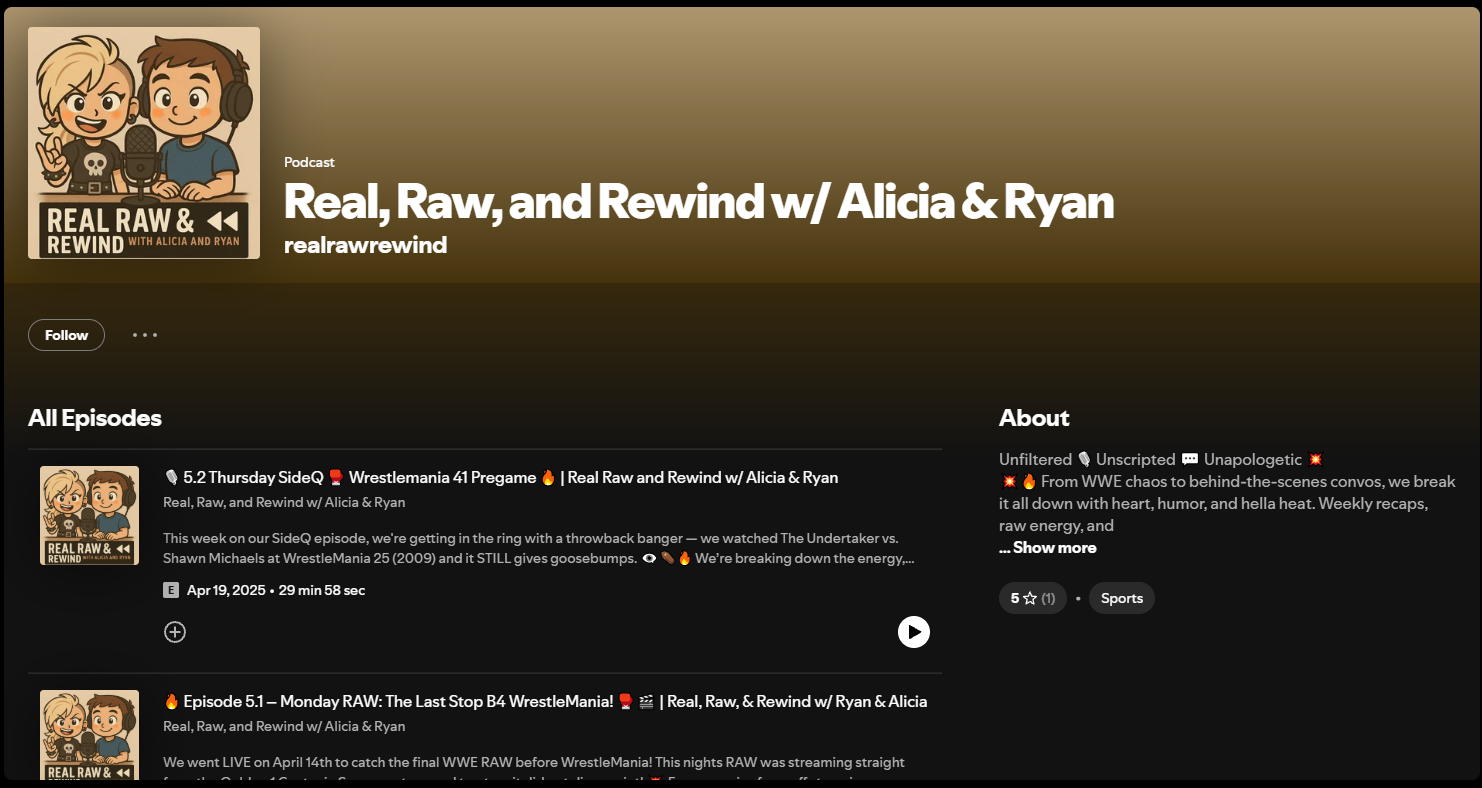1482x788 pixels.
Task: Click the podcast title heading
Action: tap(699, 202)
